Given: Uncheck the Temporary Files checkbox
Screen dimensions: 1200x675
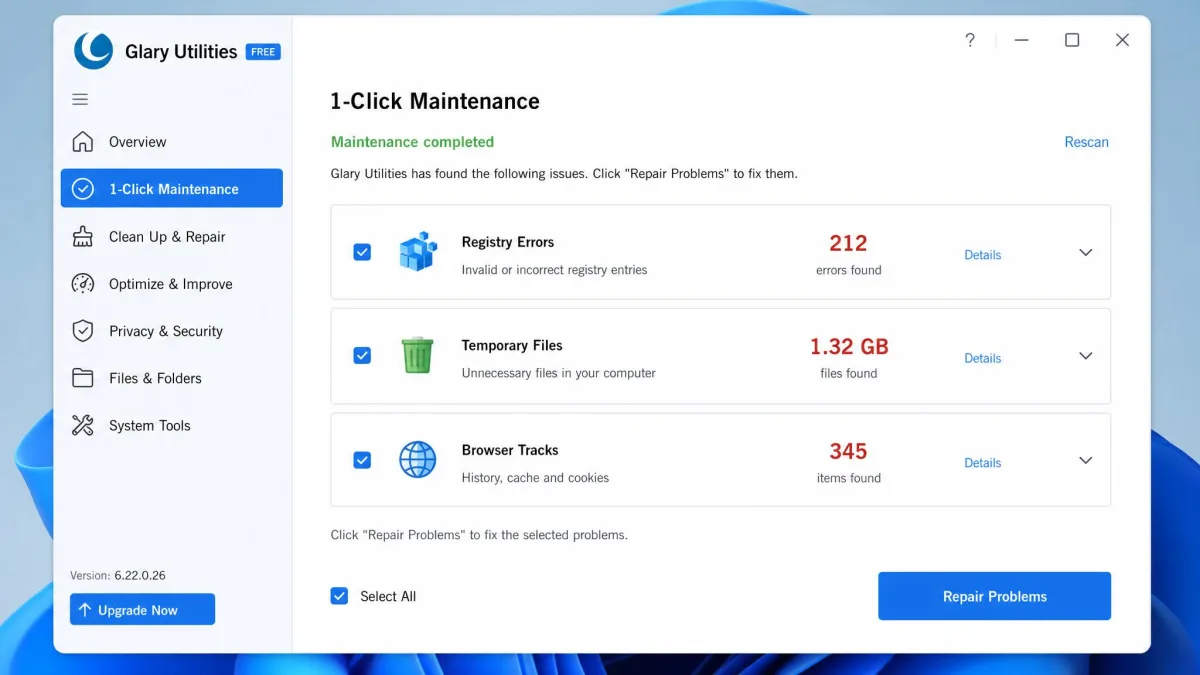Looking at the screenshot, I should pyautogui.click(x=362, y=355).
